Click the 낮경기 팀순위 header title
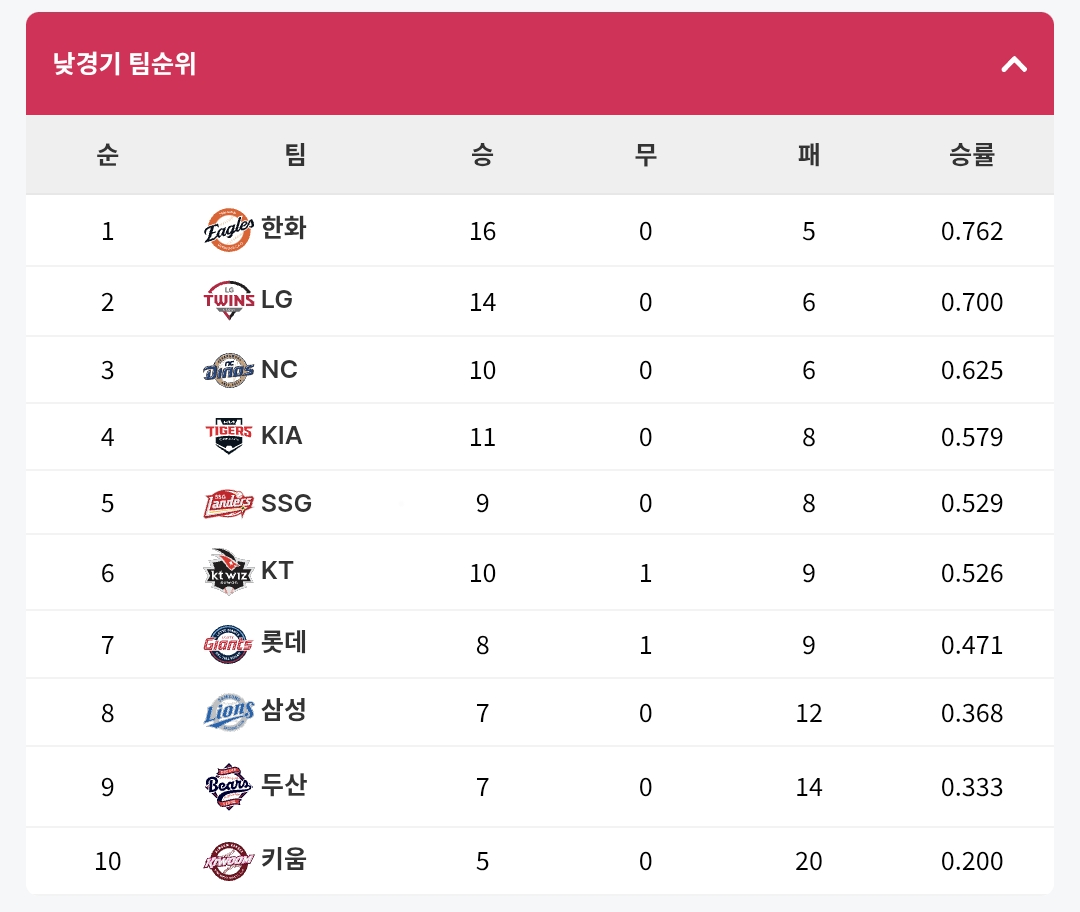 125,65
